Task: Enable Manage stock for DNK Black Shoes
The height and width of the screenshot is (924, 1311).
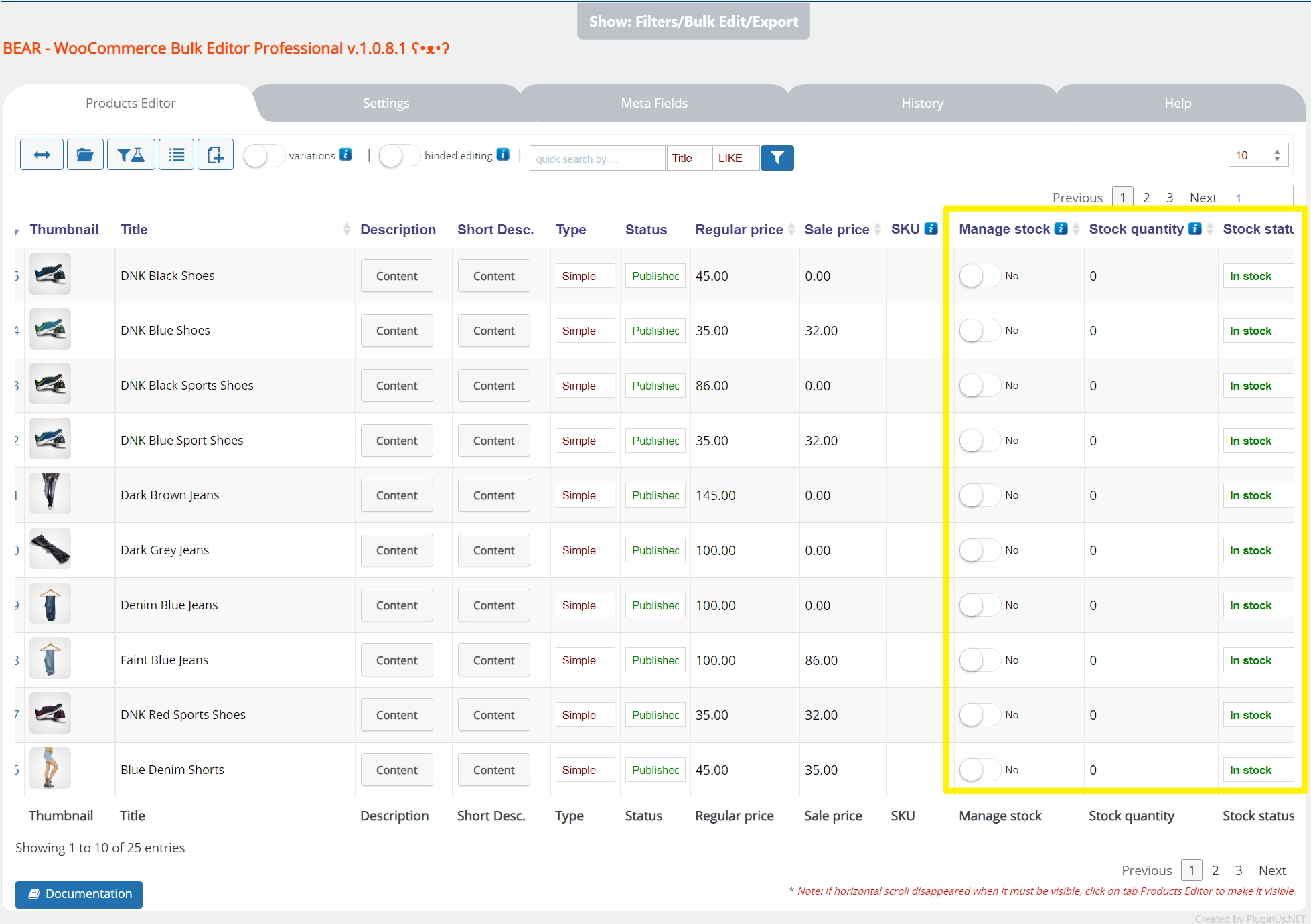Action: click(x=980, y=275)
